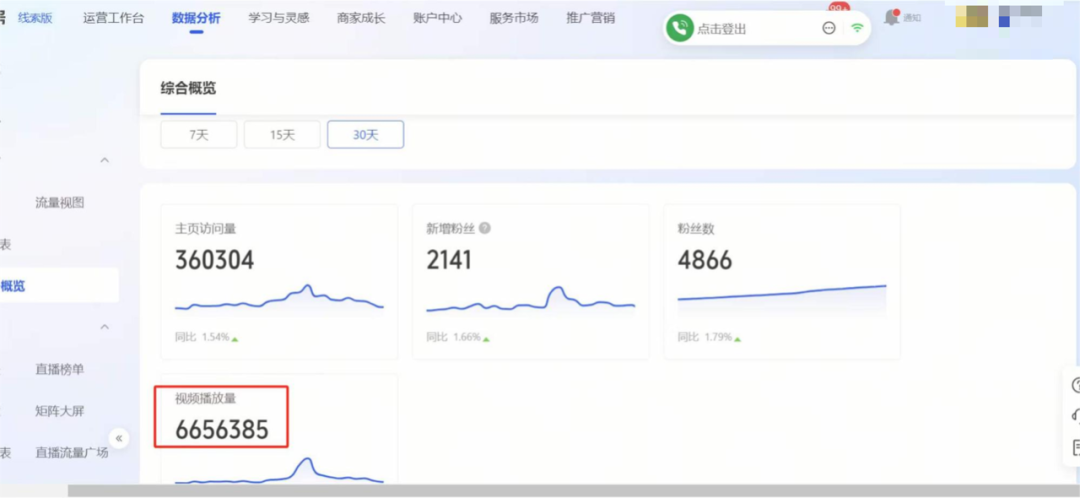The image size is (1080, 498).
Task: Select the 30天 time range
Action: [x=365, y=135]
